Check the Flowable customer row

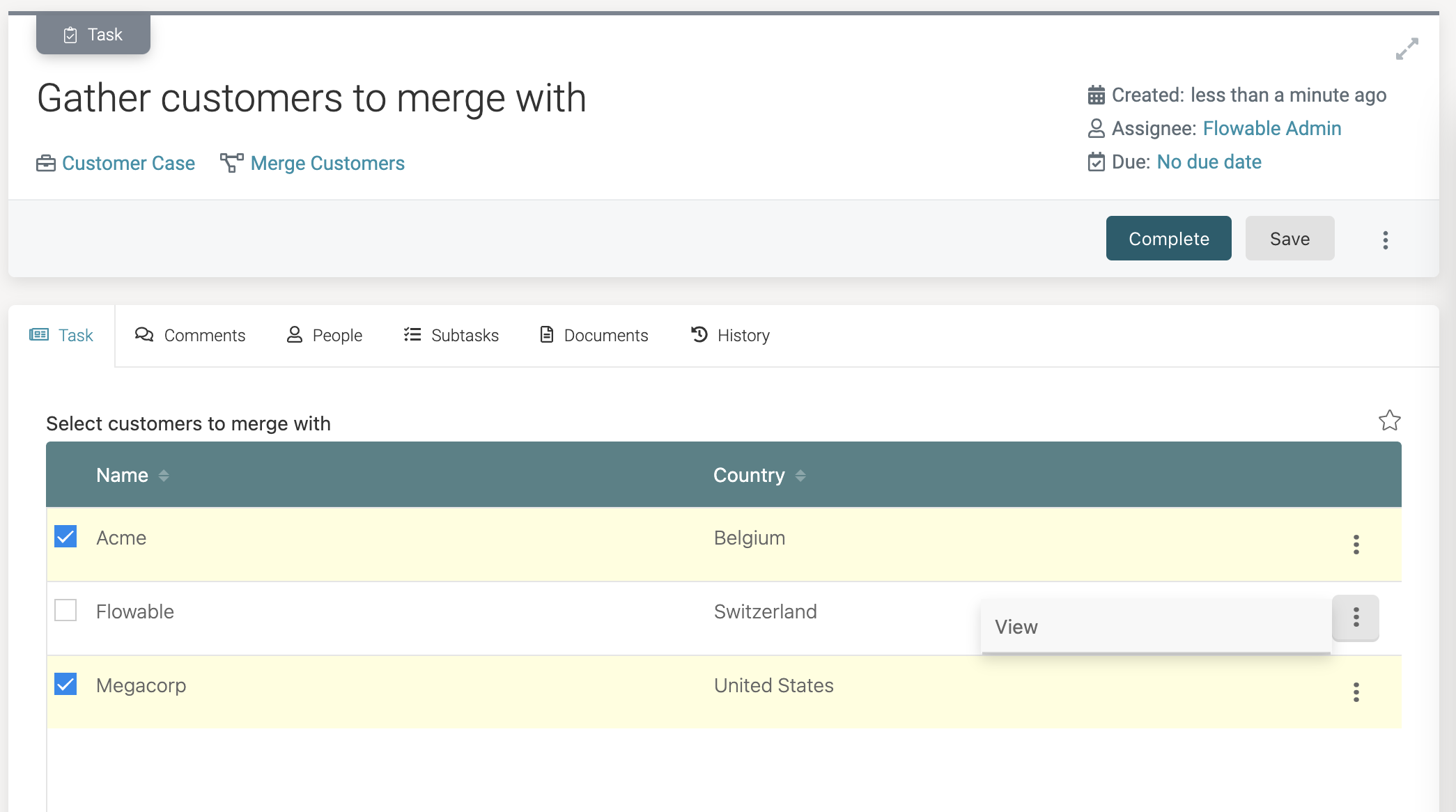(x=65, y=611)
